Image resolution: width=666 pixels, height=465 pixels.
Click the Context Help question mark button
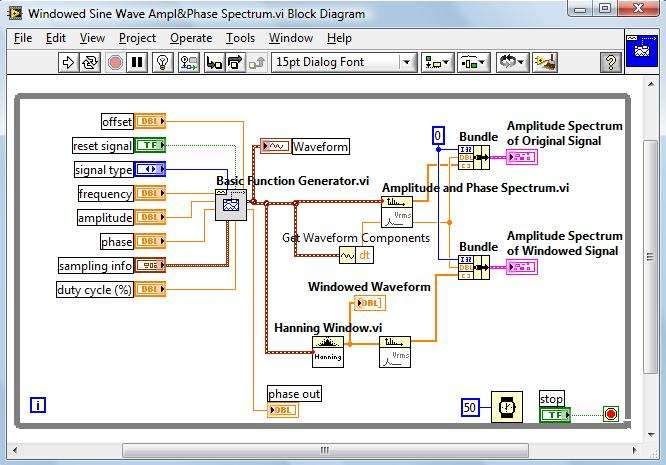[611, 62]
